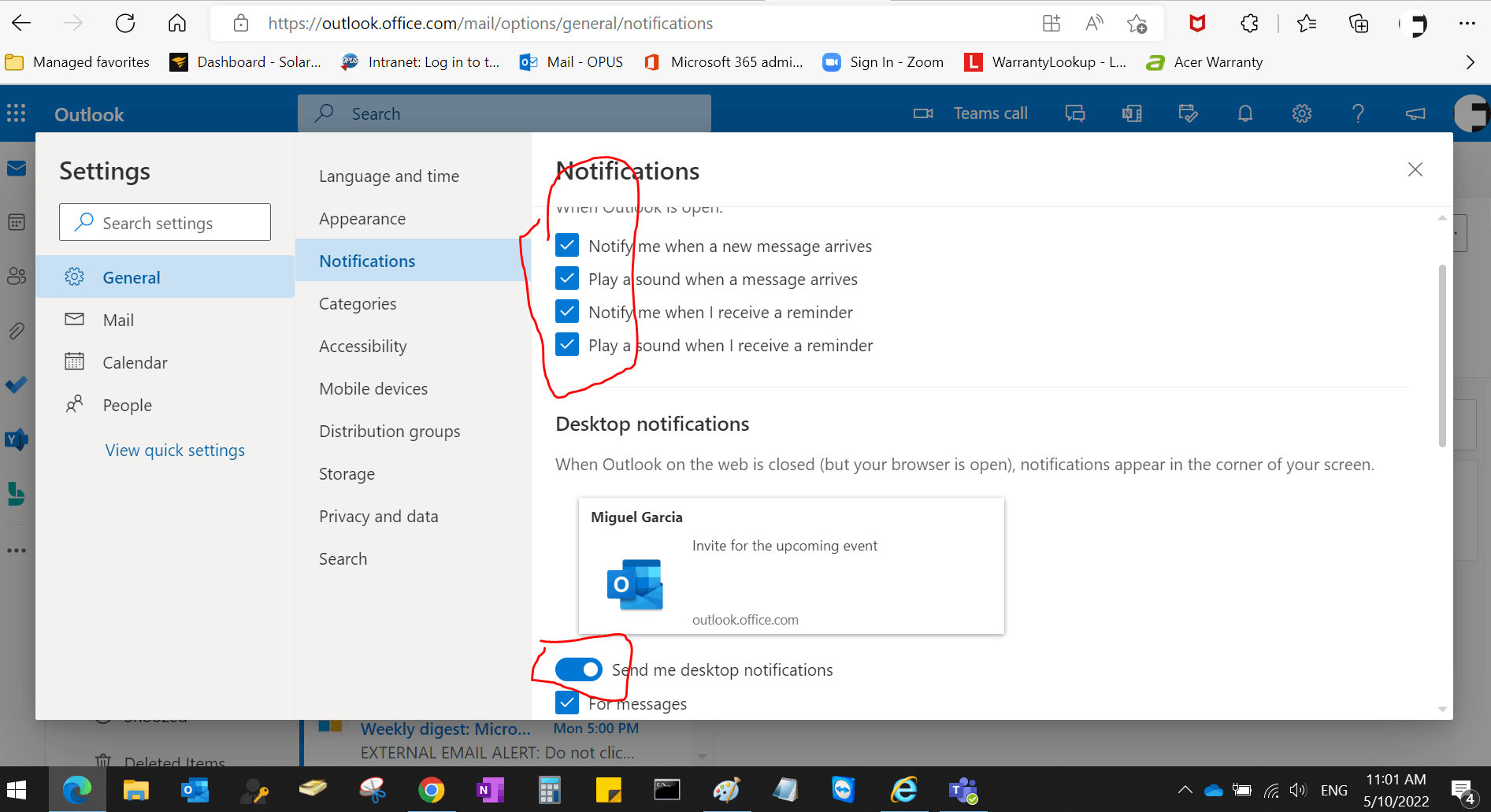Open Accessibility settings
1491x812 pixels.
(414, 347)
